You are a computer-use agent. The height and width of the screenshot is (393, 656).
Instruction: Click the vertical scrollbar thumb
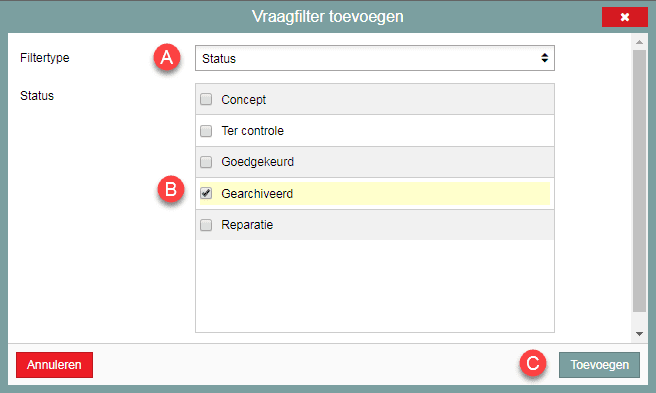tap(639, 181)
